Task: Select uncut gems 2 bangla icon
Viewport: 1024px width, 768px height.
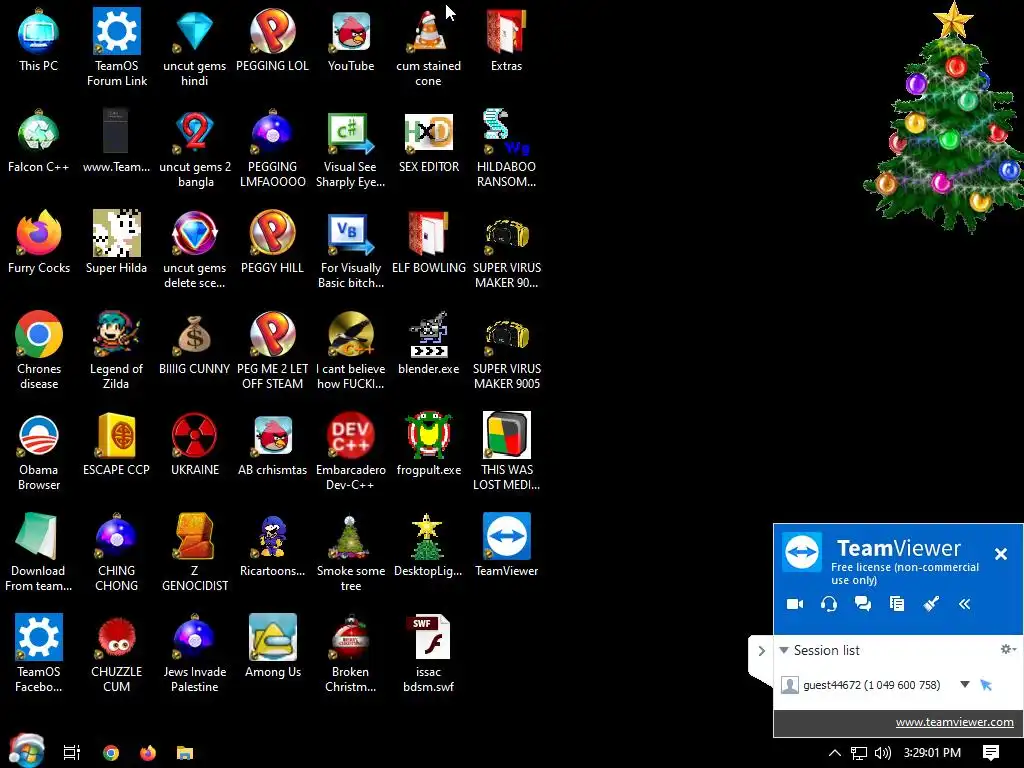Action: pos(195,148)
